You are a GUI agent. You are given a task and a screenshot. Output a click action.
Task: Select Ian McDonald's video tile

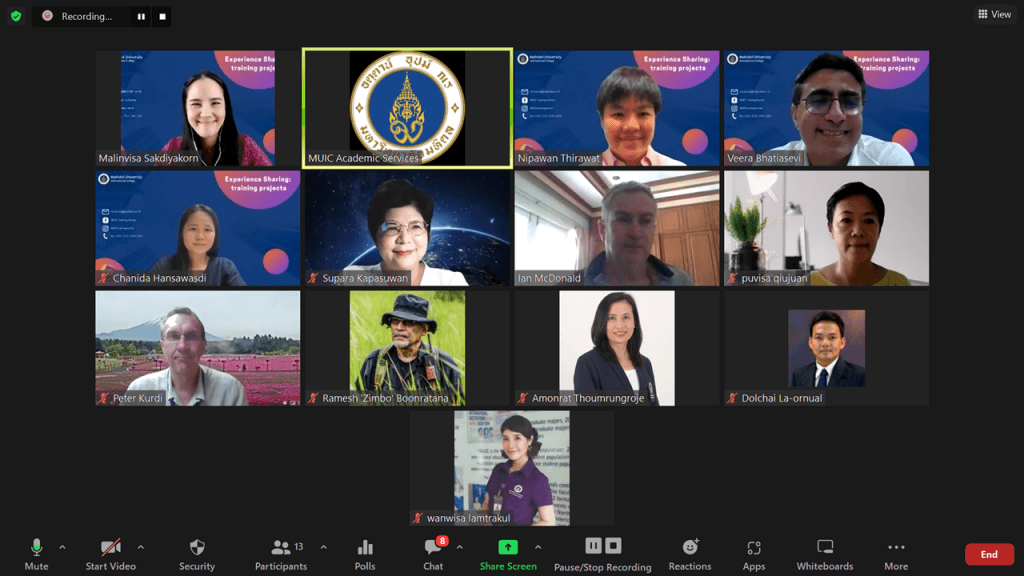617,228
